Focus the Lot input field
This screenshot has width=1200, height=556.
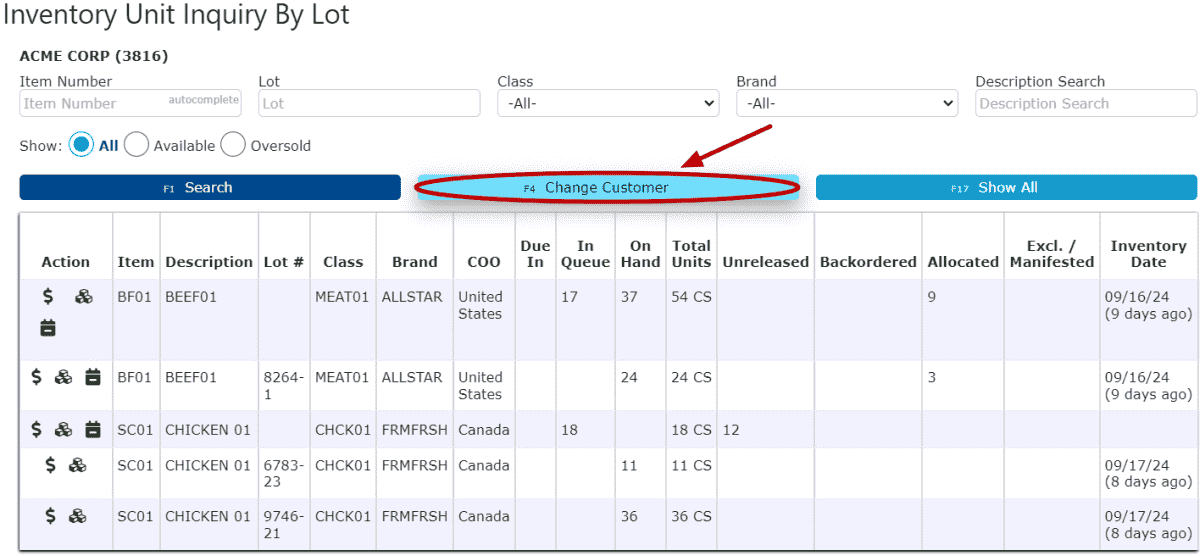[369, 103]
